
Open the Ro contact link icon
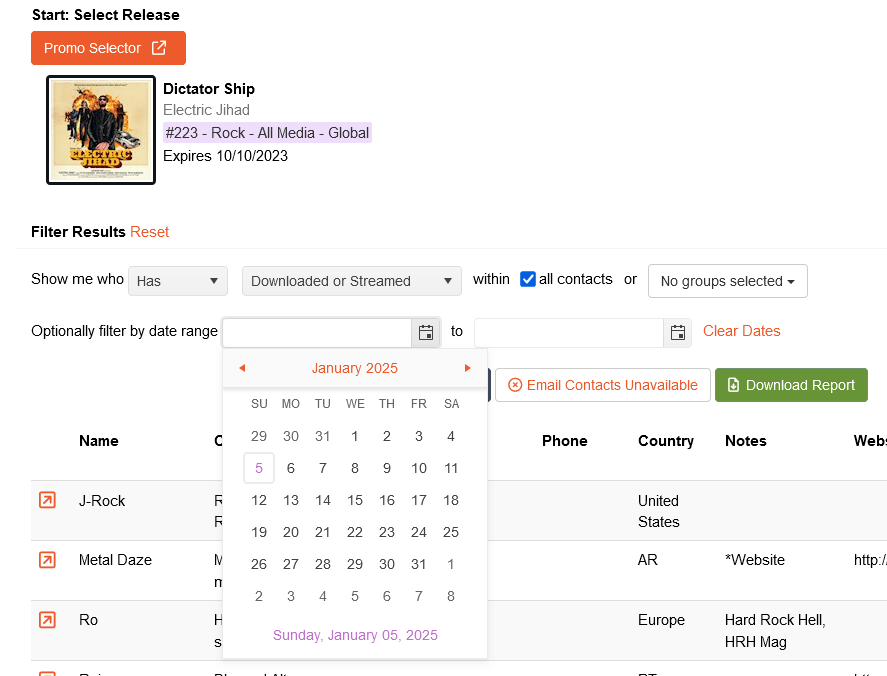coord(47,620)
